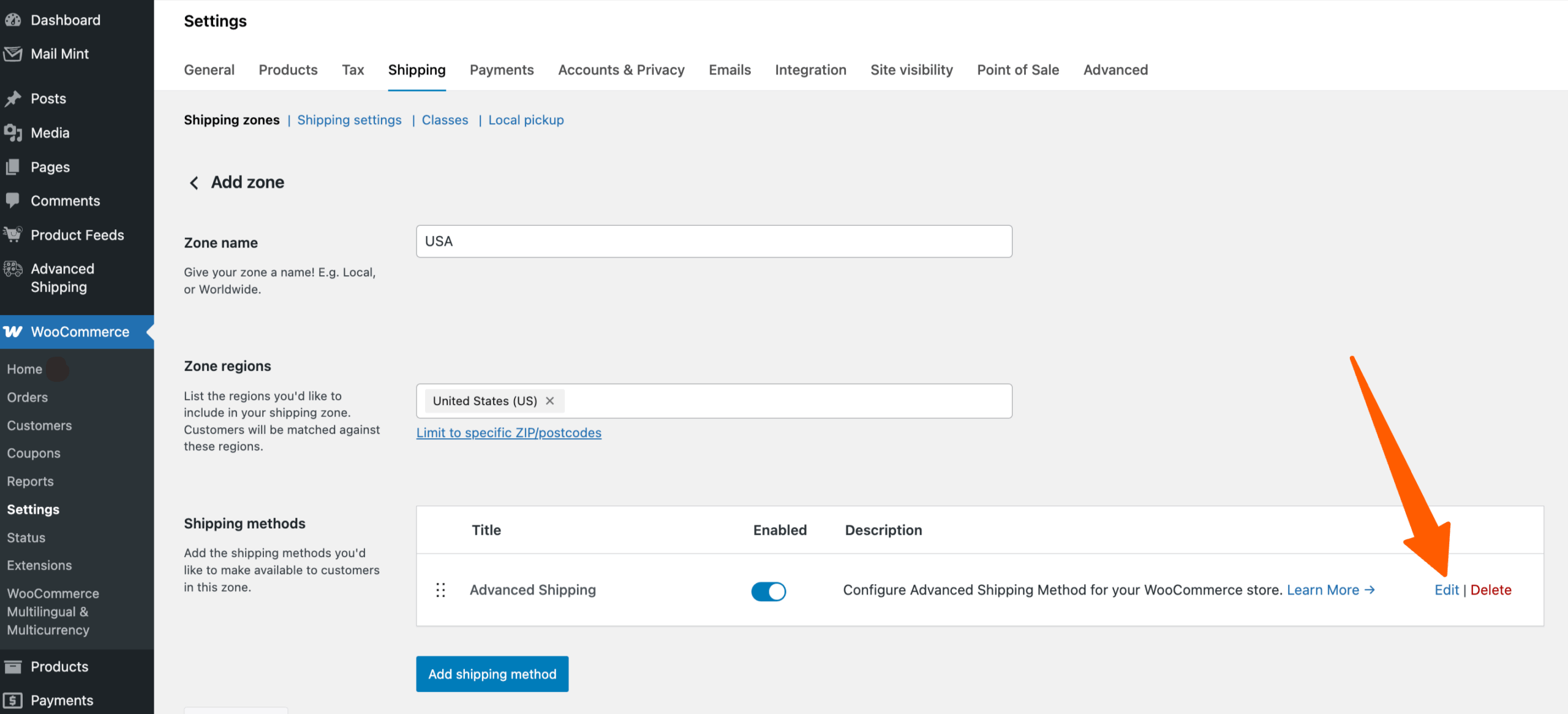Open the Emails tab

pyautogui.click(x=729, y=70)
